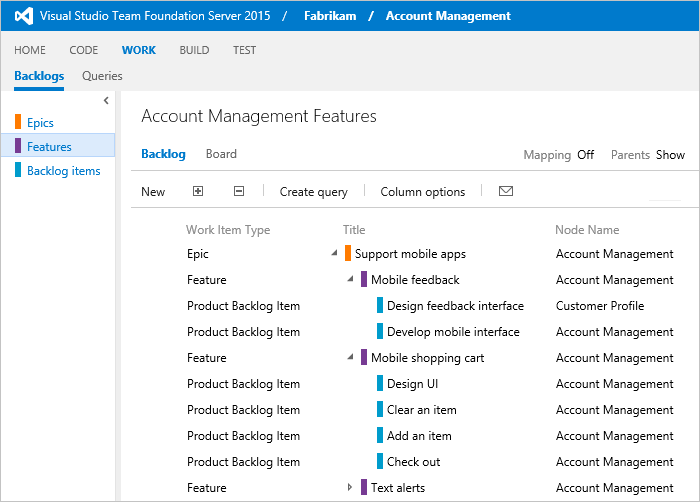Open Column options
This screenshot has width=700, height=502.
point(423,192)
